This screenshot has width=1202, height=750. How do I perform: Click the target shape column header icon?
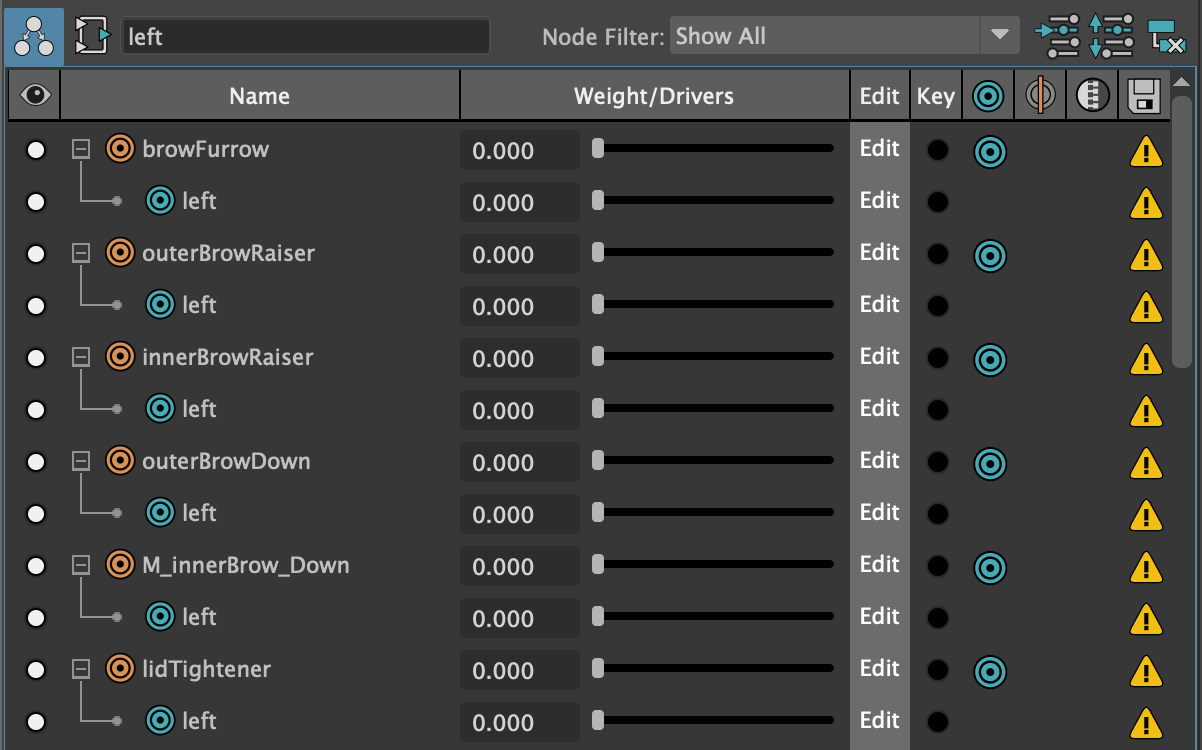(988, 97)
